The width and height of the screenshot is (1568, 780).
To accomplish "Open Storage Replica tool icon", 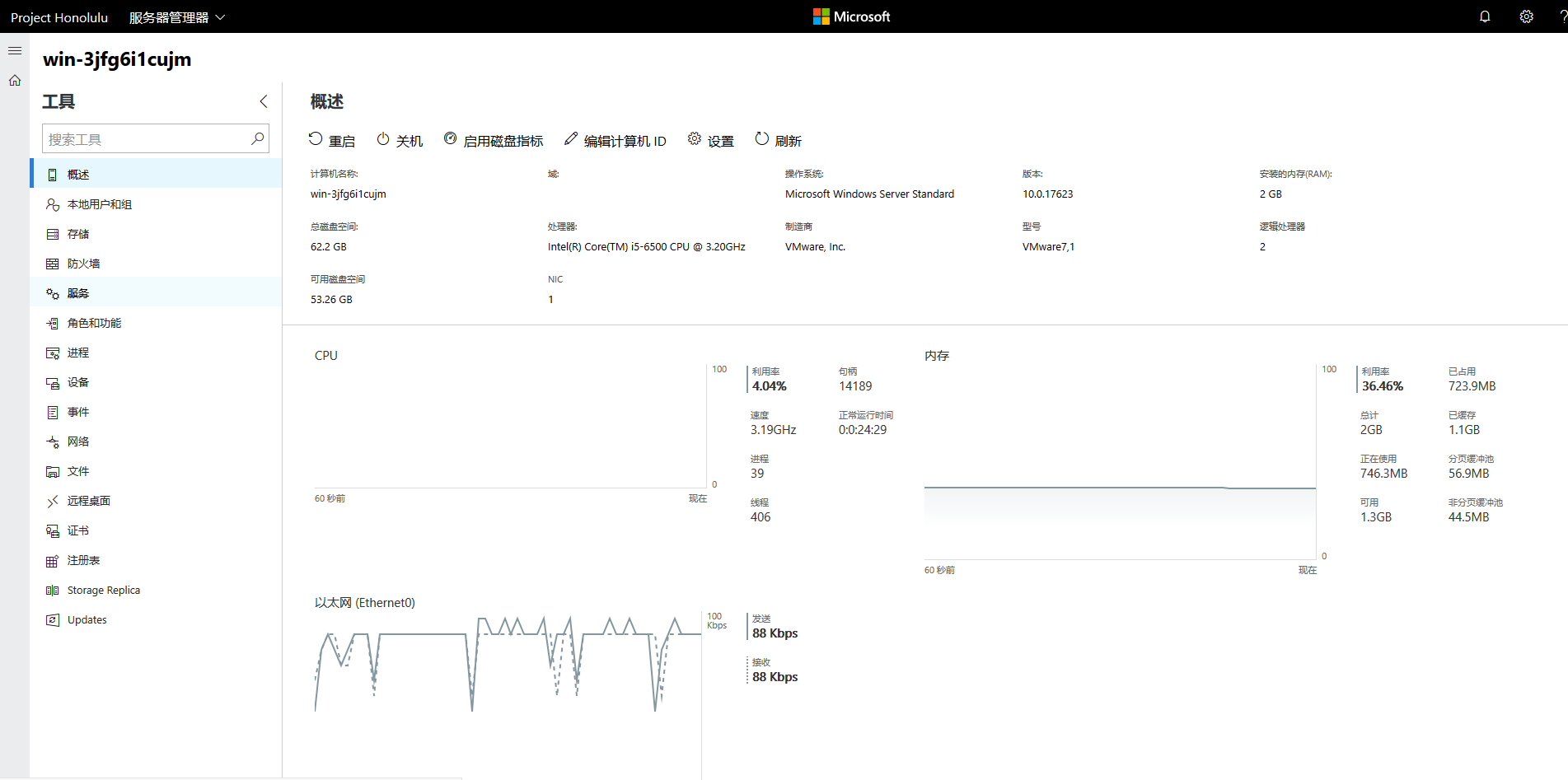I will pyautogui.click(x=53, y=590).
